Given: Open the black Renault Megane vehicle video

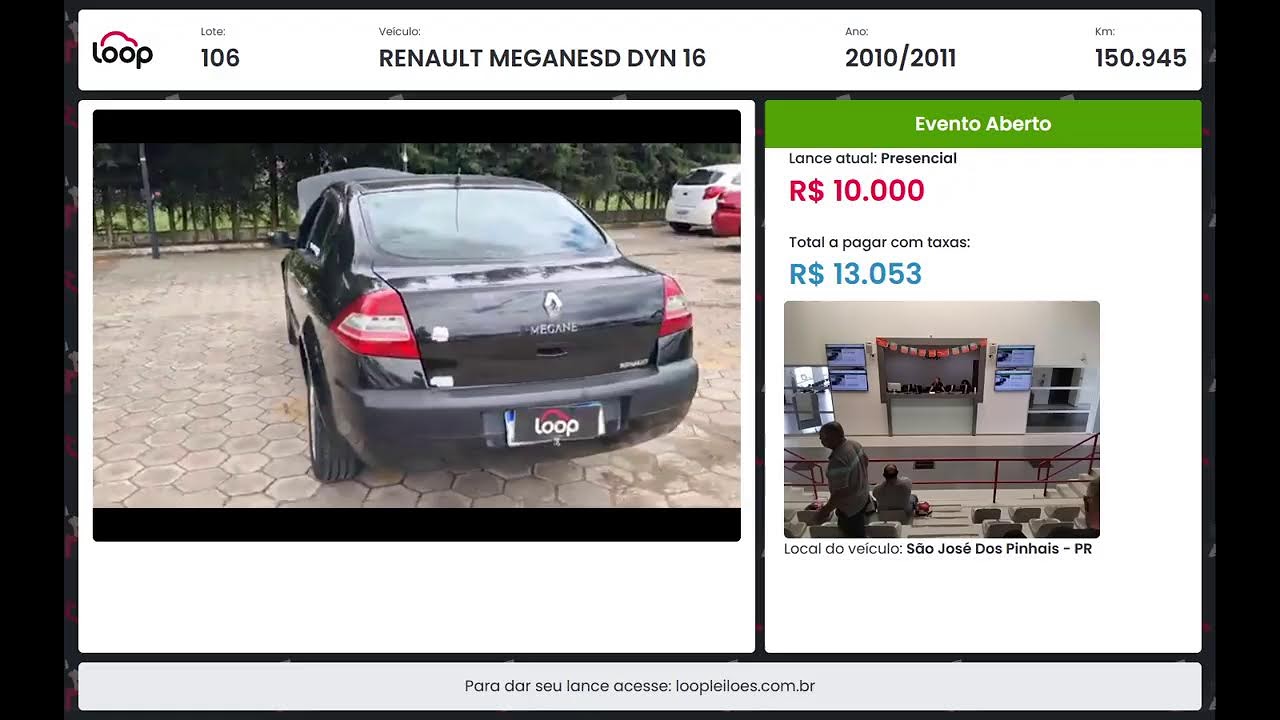Looking at the screenshot, I should pyautogui.click(x=417, y=325).
